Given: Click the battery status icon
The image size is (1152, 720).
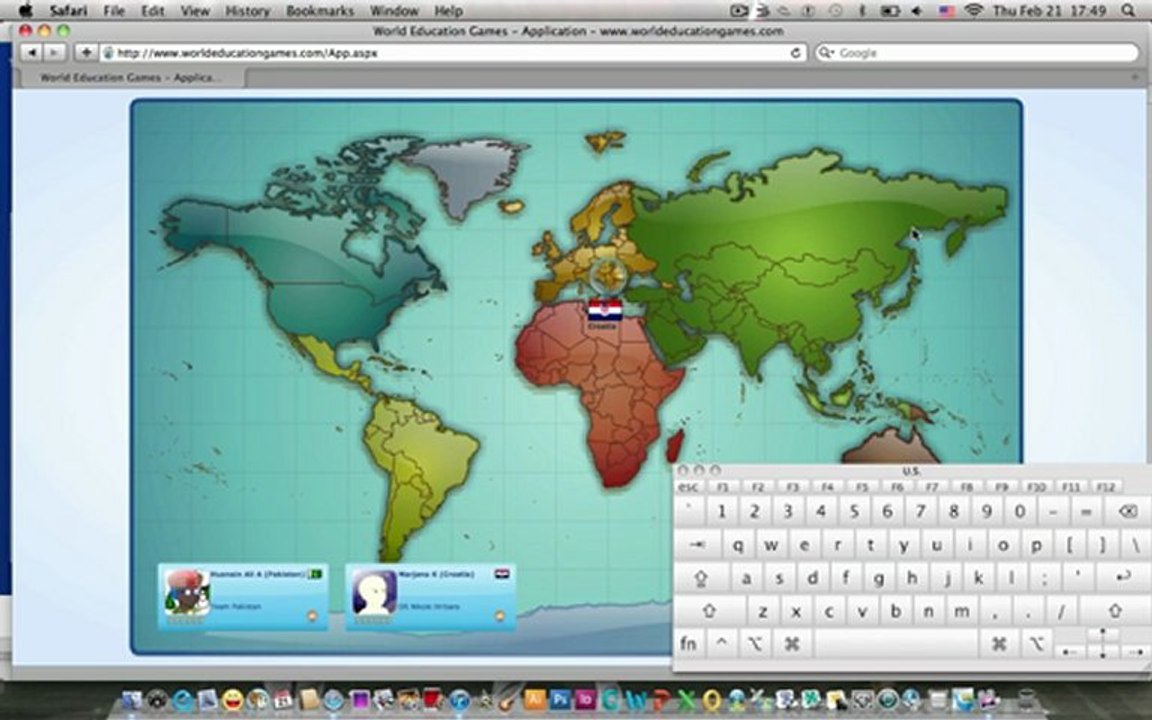Looking at the screenshot, I should tap(890, 11).
